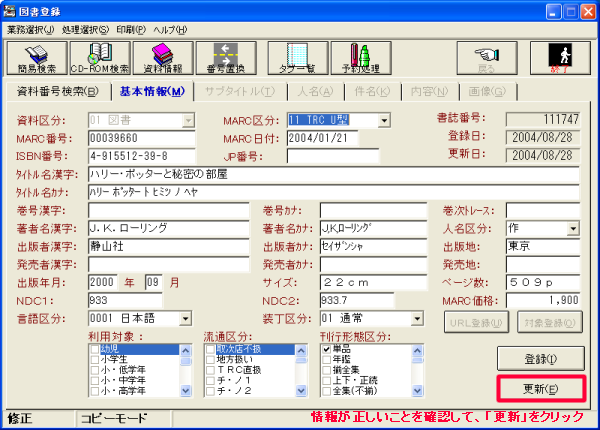This screenshot has height=430, width=600.
Task: Toggle the 幼児 checkbox
Action: click(95, 349)
